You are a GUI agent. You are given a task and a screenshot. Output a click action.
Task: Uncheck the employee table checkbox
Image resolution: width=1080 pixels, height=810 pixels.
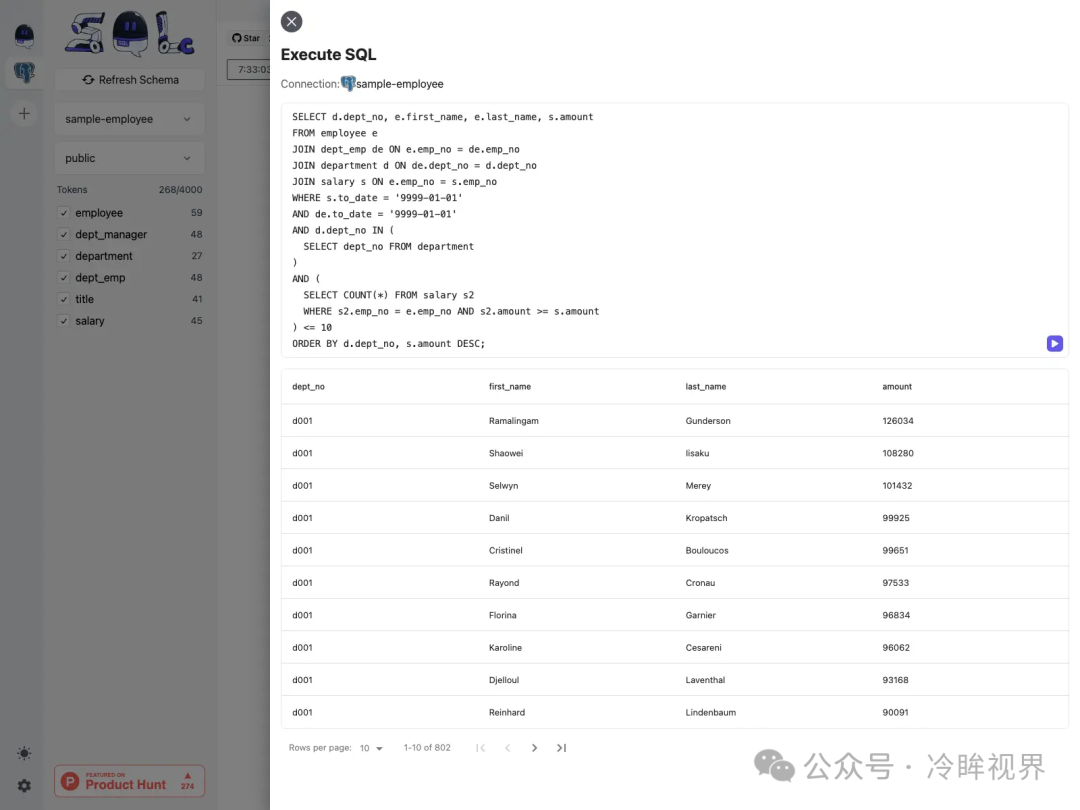click(63, 213)
